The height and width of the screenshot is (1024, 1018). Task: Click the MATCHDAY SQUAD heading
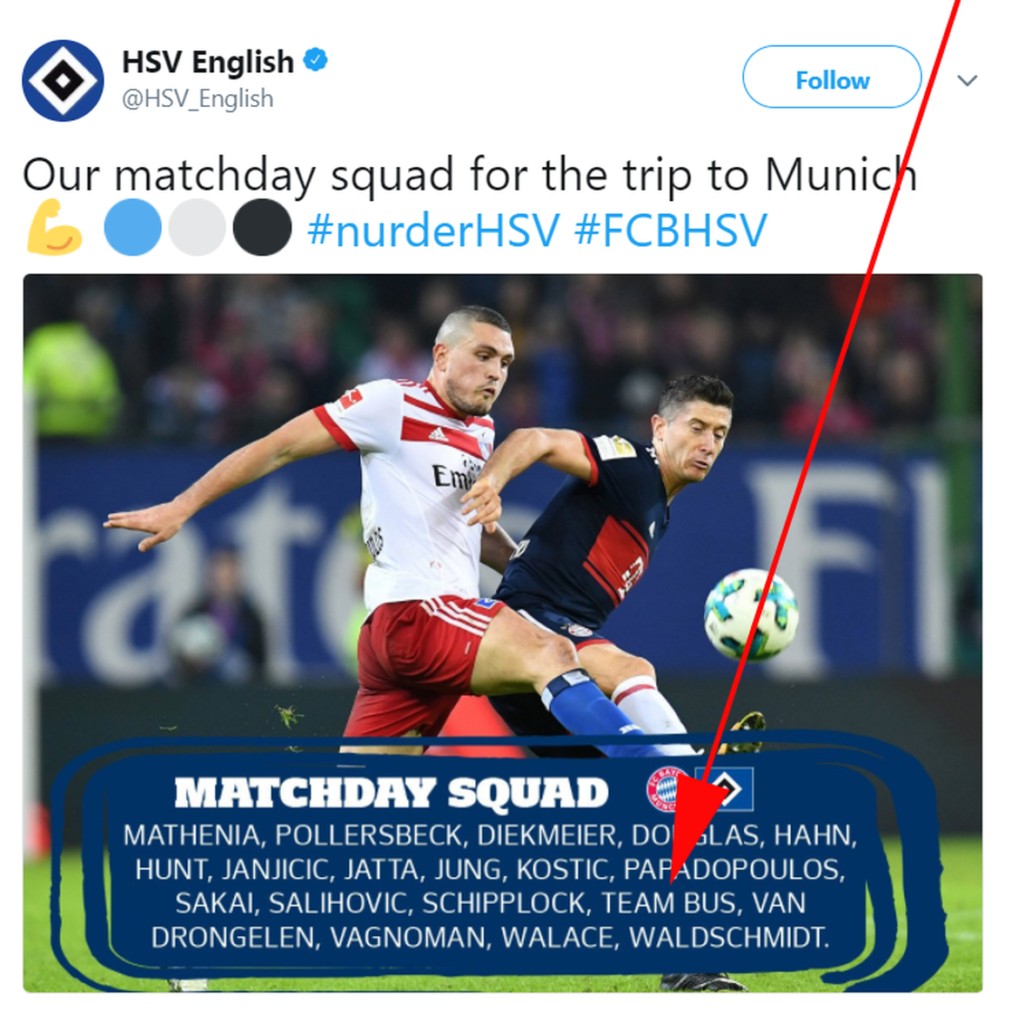point(391,792)
